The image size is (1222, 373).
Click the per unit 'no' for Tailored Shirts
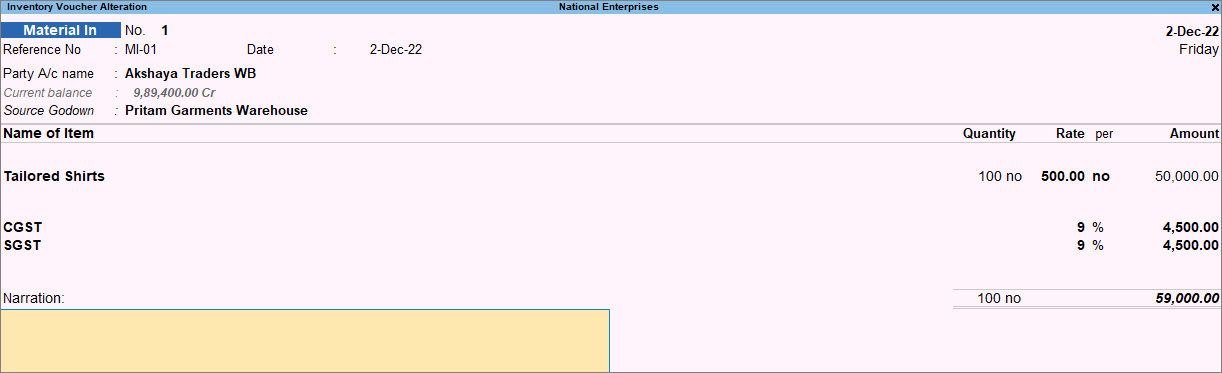pyautogui.click(x=1101, y=176)
